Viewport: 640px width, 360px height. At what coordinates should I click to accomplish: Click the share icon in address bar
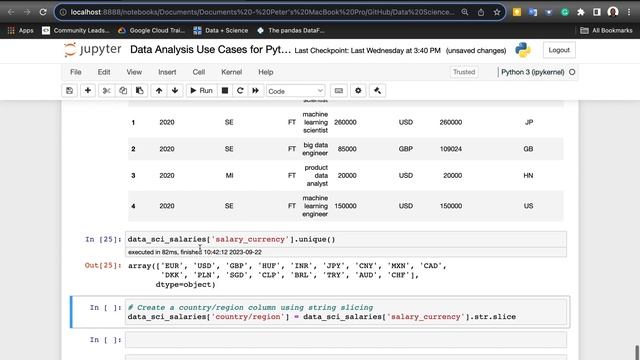pyautogui.click(x=481, y=12)
